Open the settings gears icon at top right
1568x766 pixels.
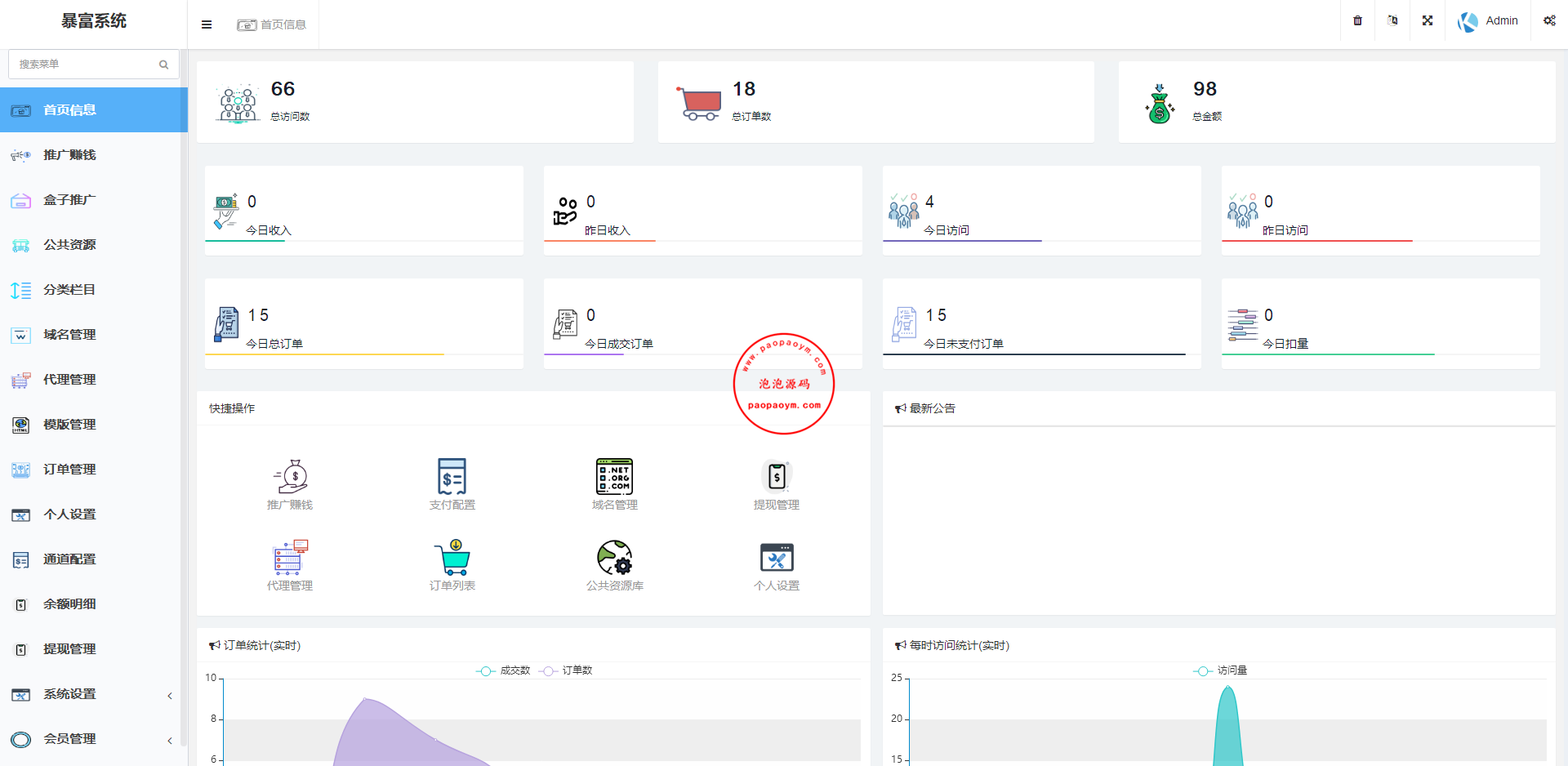(x=1549, y=20)
